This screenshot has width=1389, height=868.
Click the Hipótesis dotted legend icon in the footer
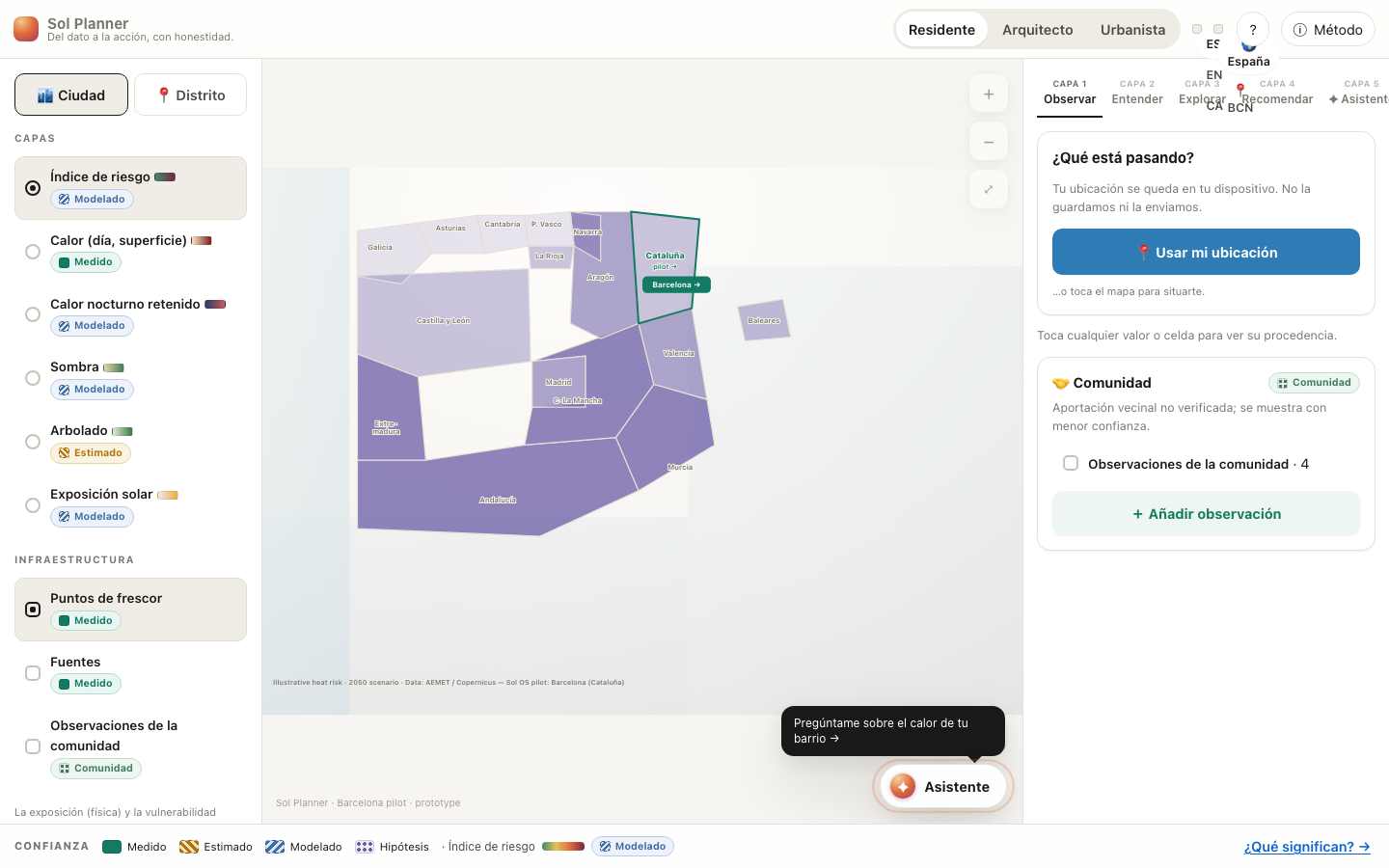click(x=365, y=847)
